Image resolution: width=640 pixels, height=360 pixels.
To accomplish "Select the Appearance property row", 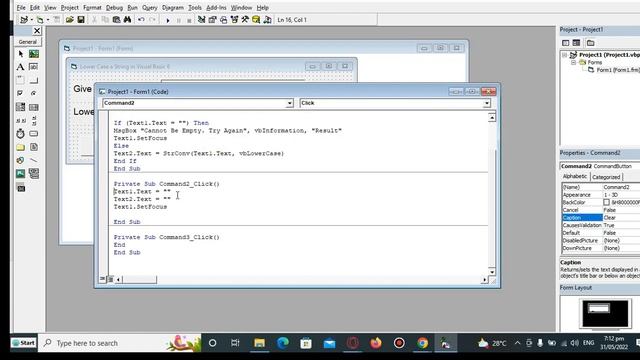I will pos(601,195).
